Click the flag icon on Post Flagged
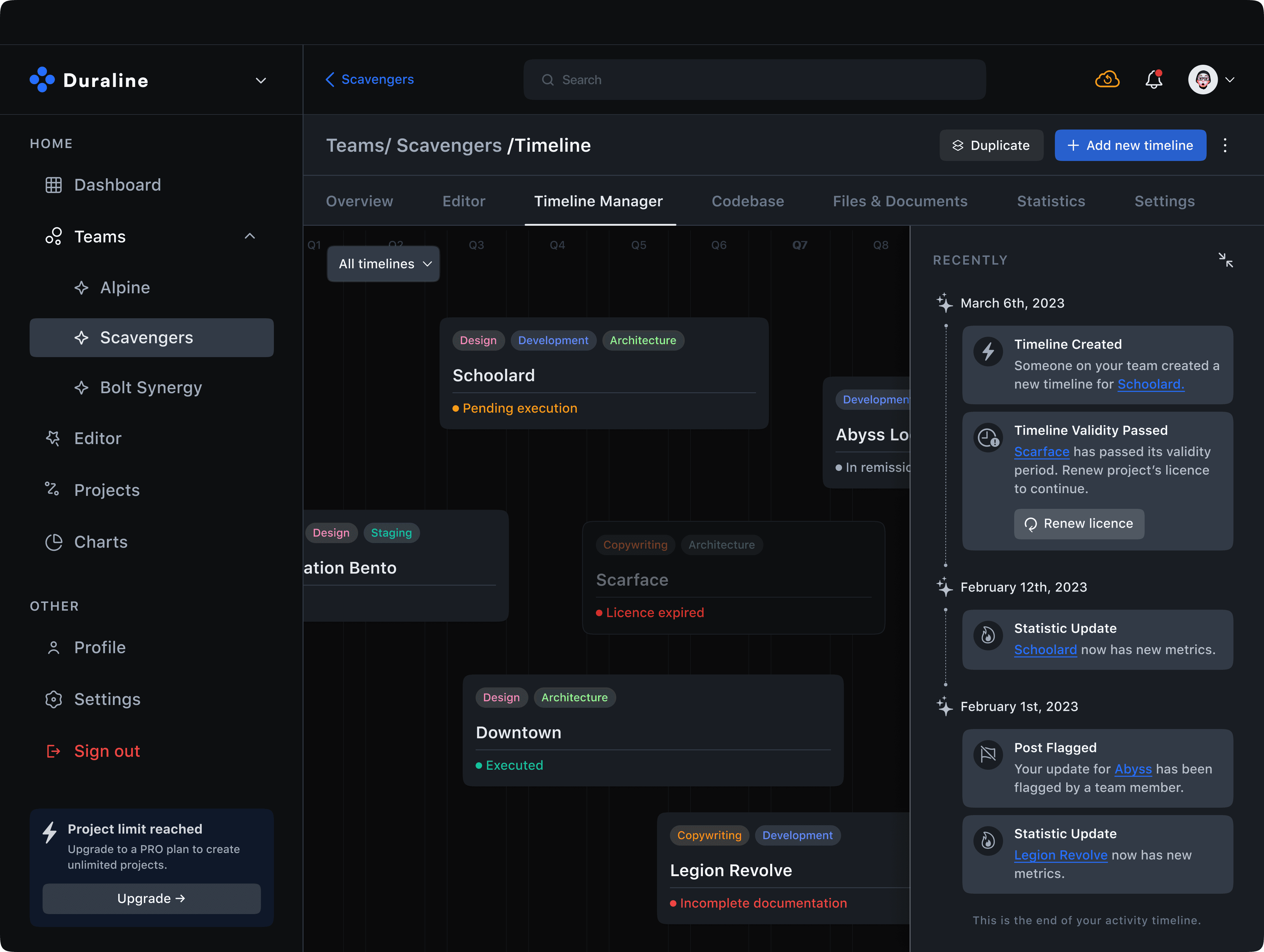Image resolution: width=1264 pixels, height=952 pixels. 988,754
